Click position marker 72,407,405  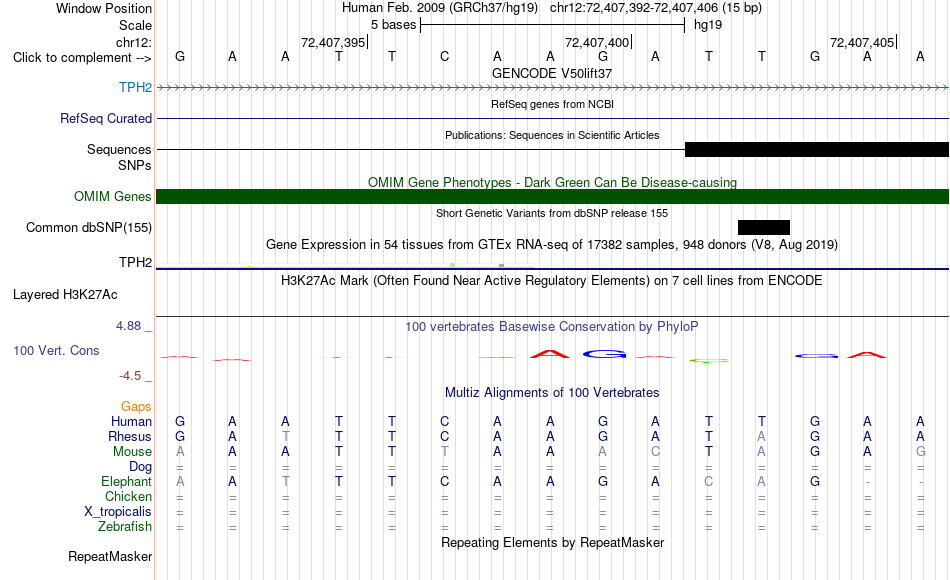point(862,42)
